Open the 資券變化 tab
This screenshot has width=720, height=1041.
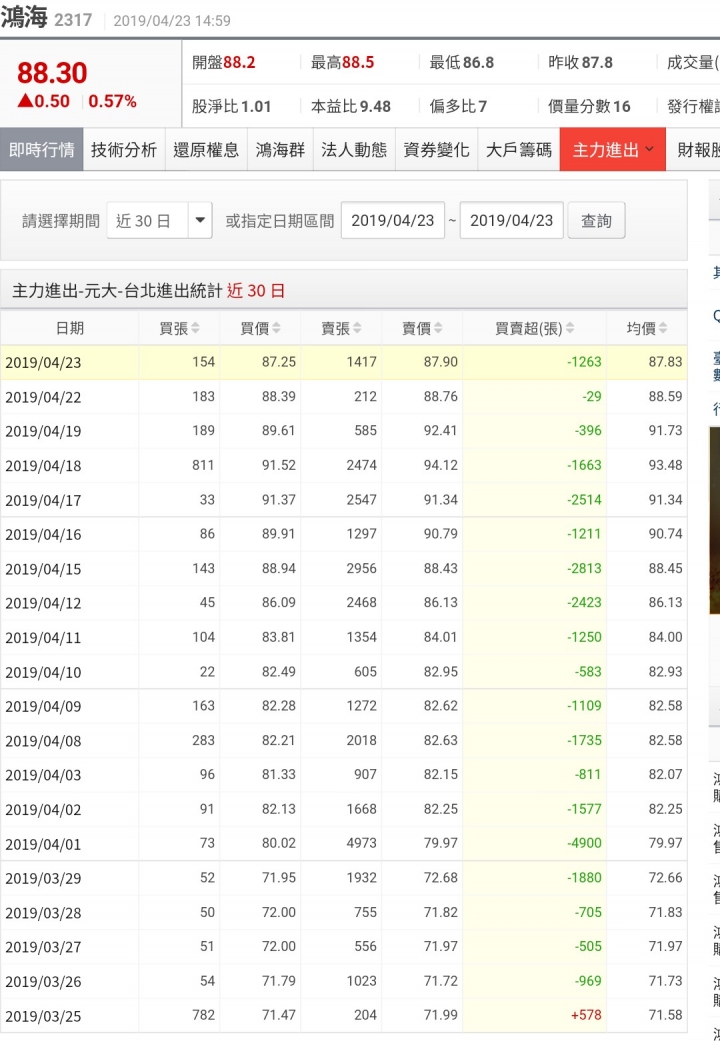pos(436,149)
